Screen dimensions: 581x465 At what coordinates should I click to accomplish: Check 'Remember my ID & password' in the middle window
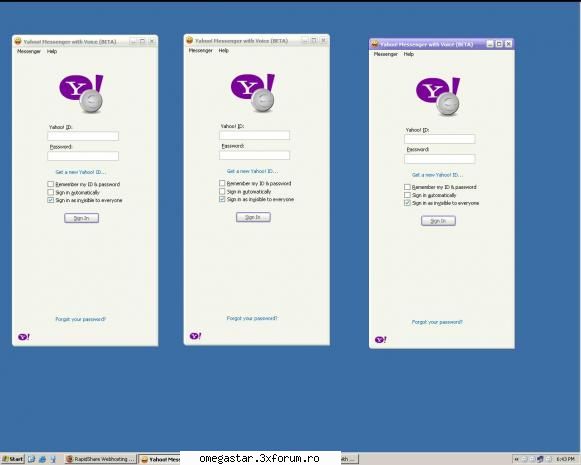click(222, 183)
